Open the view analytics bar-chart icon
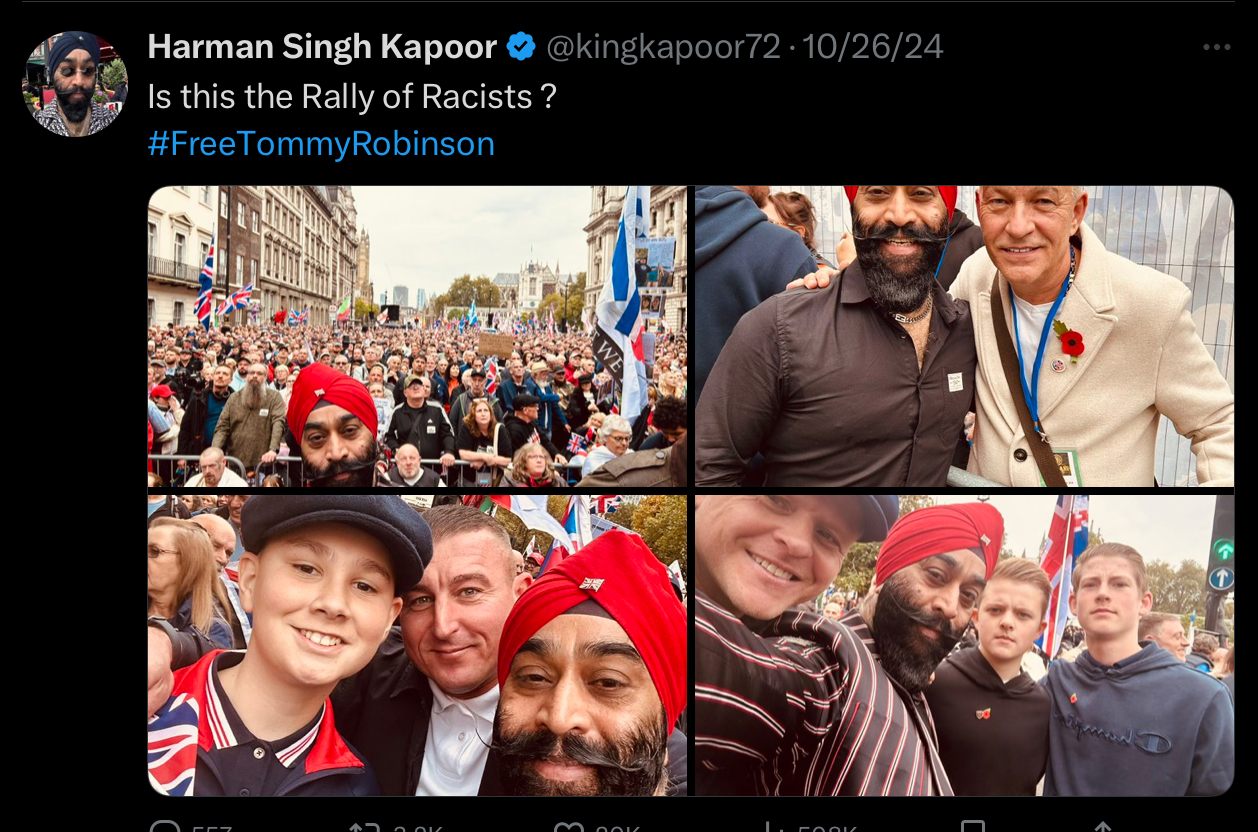The width and height of the screenshot is (1258, 832). coord(771,827)
